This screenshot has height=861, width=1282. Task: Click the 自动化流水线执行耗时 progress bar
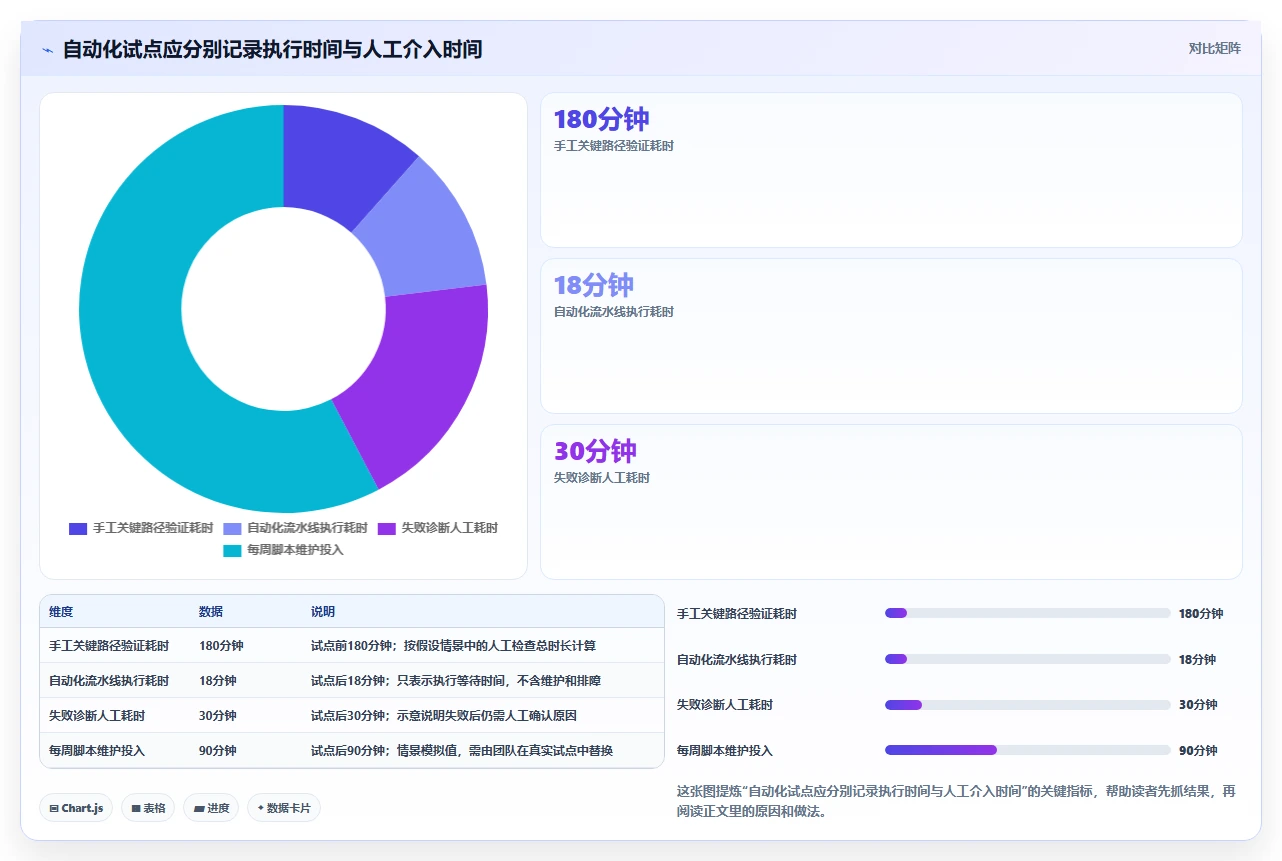tap(1027, 659)
